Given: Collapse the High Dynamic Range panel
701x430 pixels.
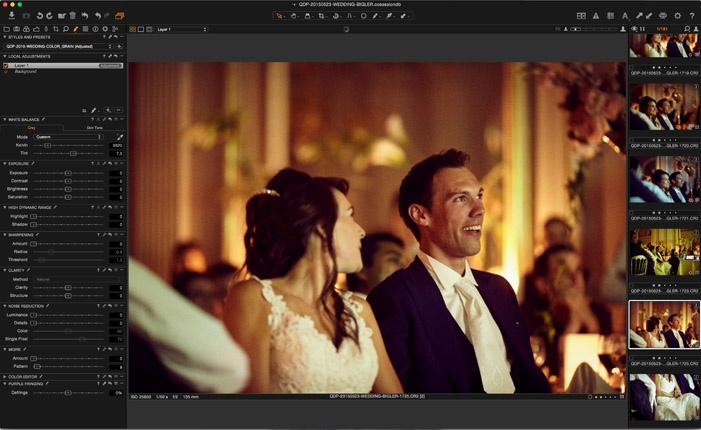Looking at the screenshot, I should click(5, 207).
